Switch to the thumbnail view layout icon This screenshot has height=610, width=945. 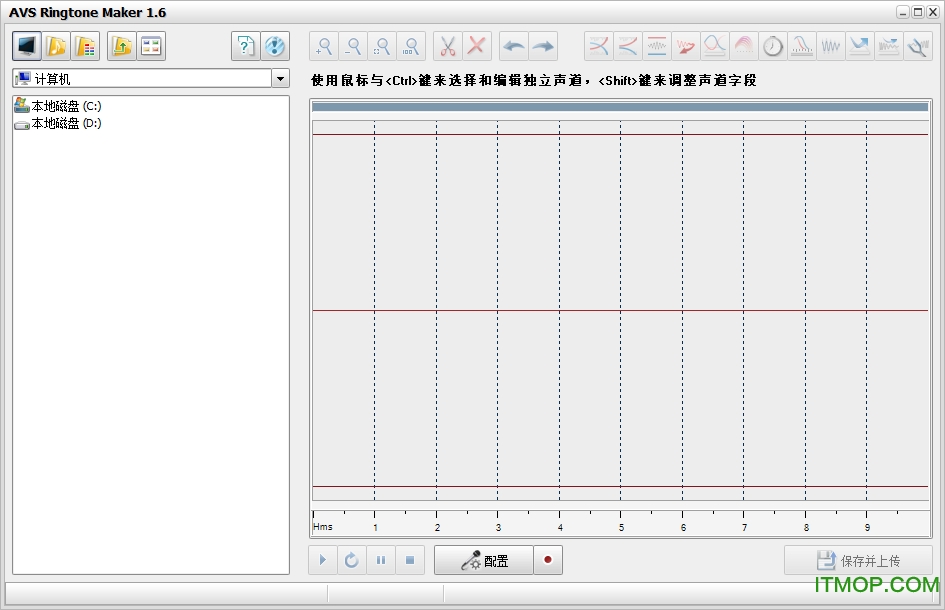[151, 46]
